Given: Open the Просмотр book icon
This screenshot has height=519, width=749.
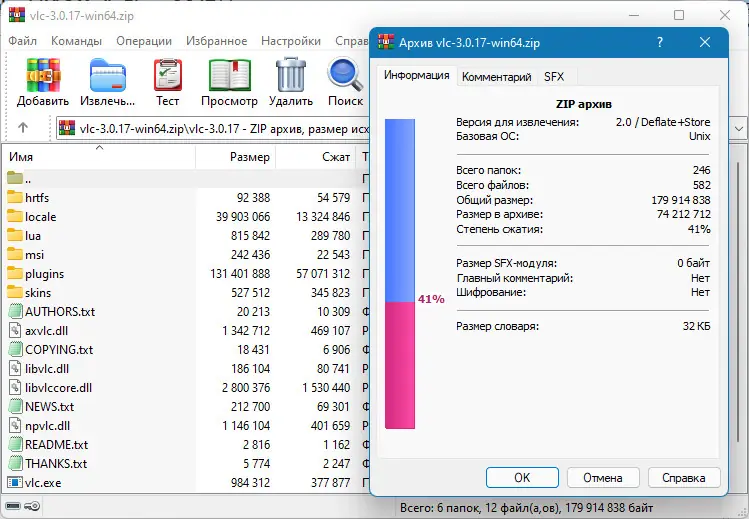Looking at the screenshot, I should click(x=229, y=75).
